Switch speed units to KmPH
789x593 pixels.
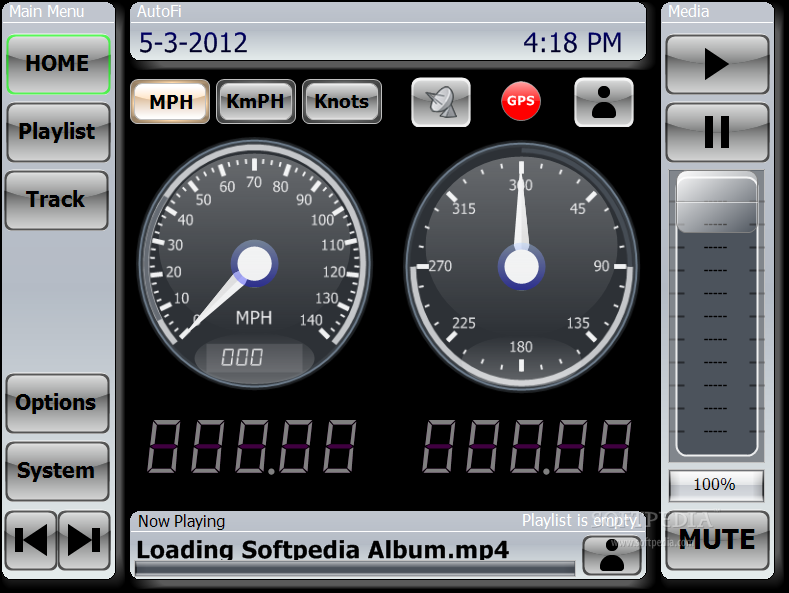[256, 102]
